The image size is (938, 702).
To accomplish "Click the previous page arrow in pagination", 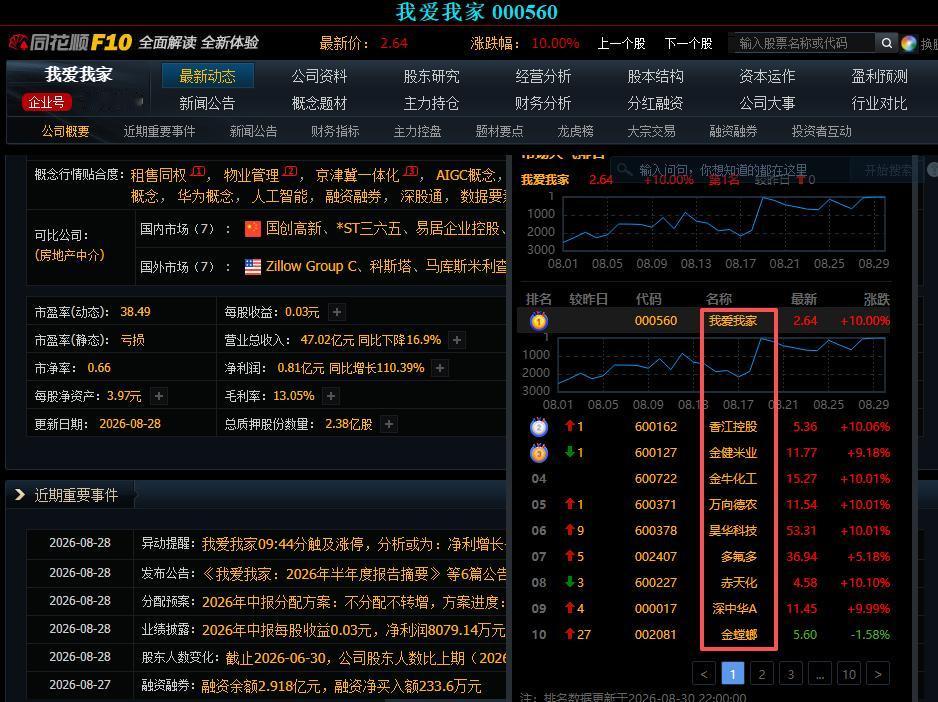I will tap(704, 674).
